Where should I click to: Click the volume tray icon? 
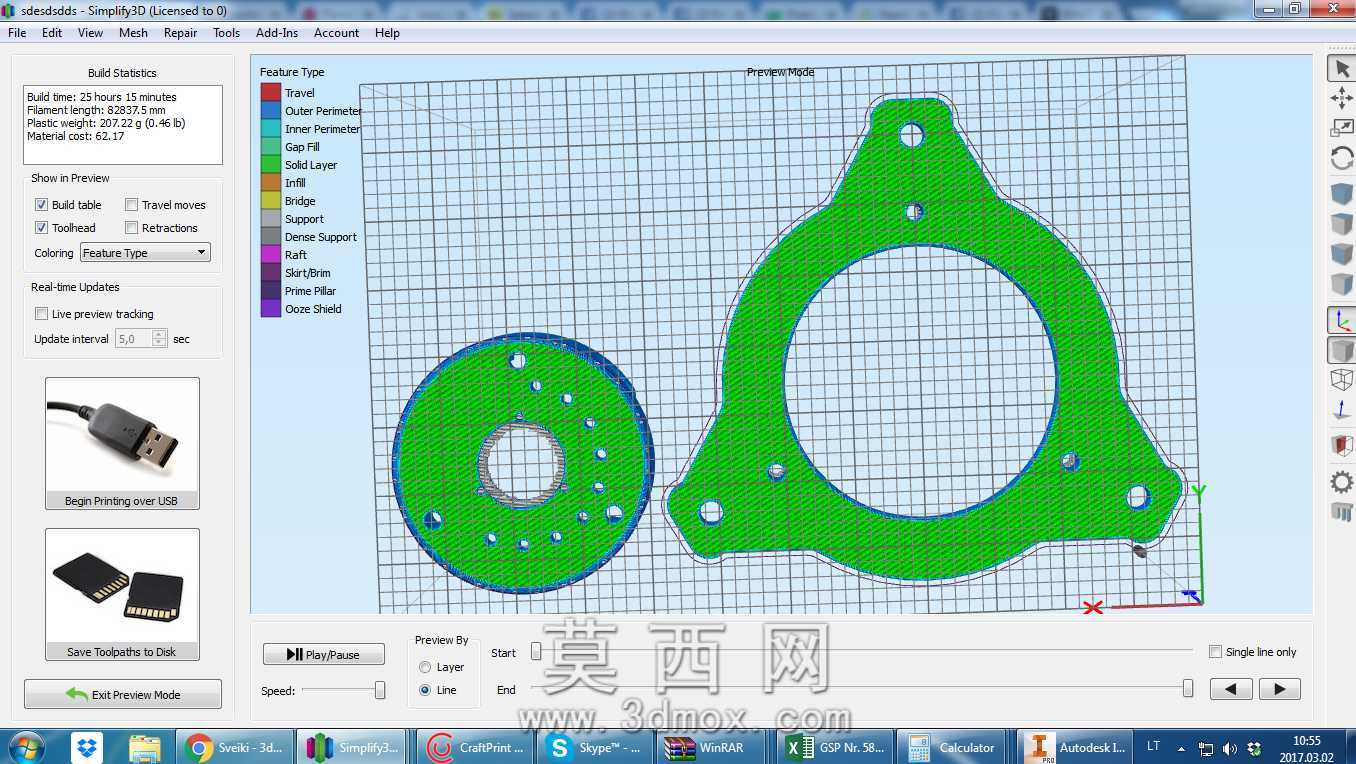pos(1229,748)
